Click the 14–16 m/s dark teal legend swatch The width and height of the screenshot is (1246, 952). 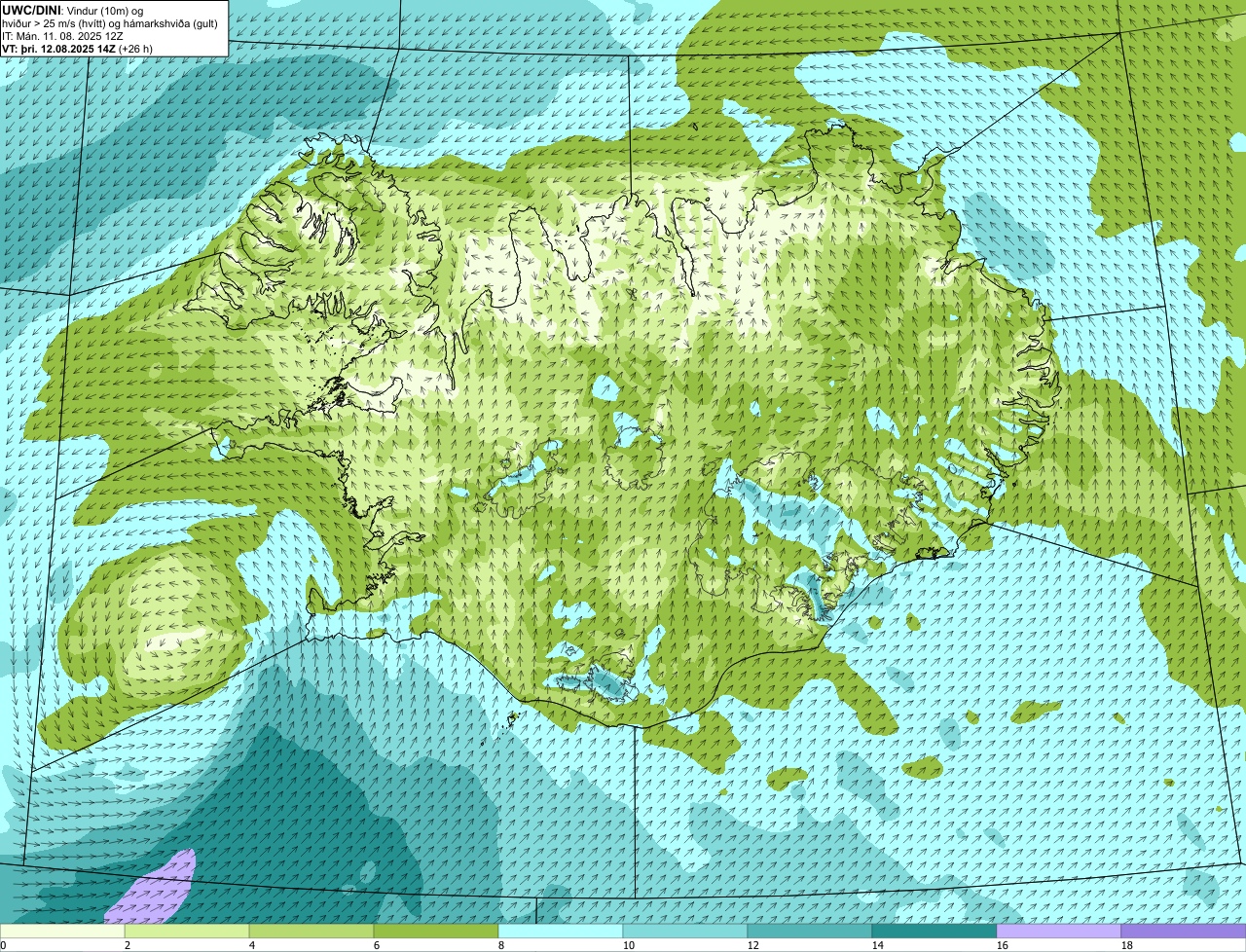point(934,932)
